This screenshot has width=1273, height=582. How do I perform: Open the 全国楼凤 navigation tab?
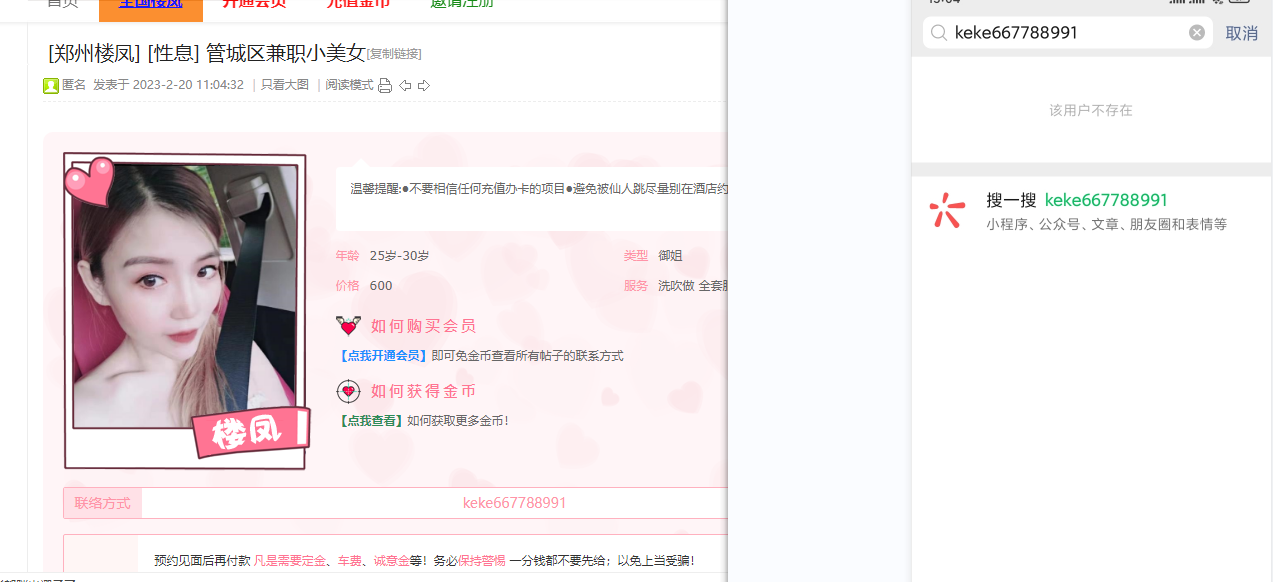(151, 4)
